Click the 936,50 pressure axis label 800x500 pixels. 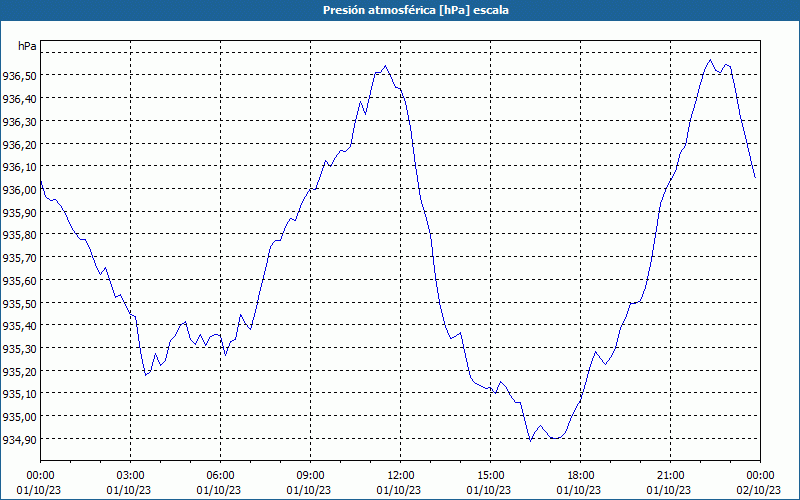19,76
